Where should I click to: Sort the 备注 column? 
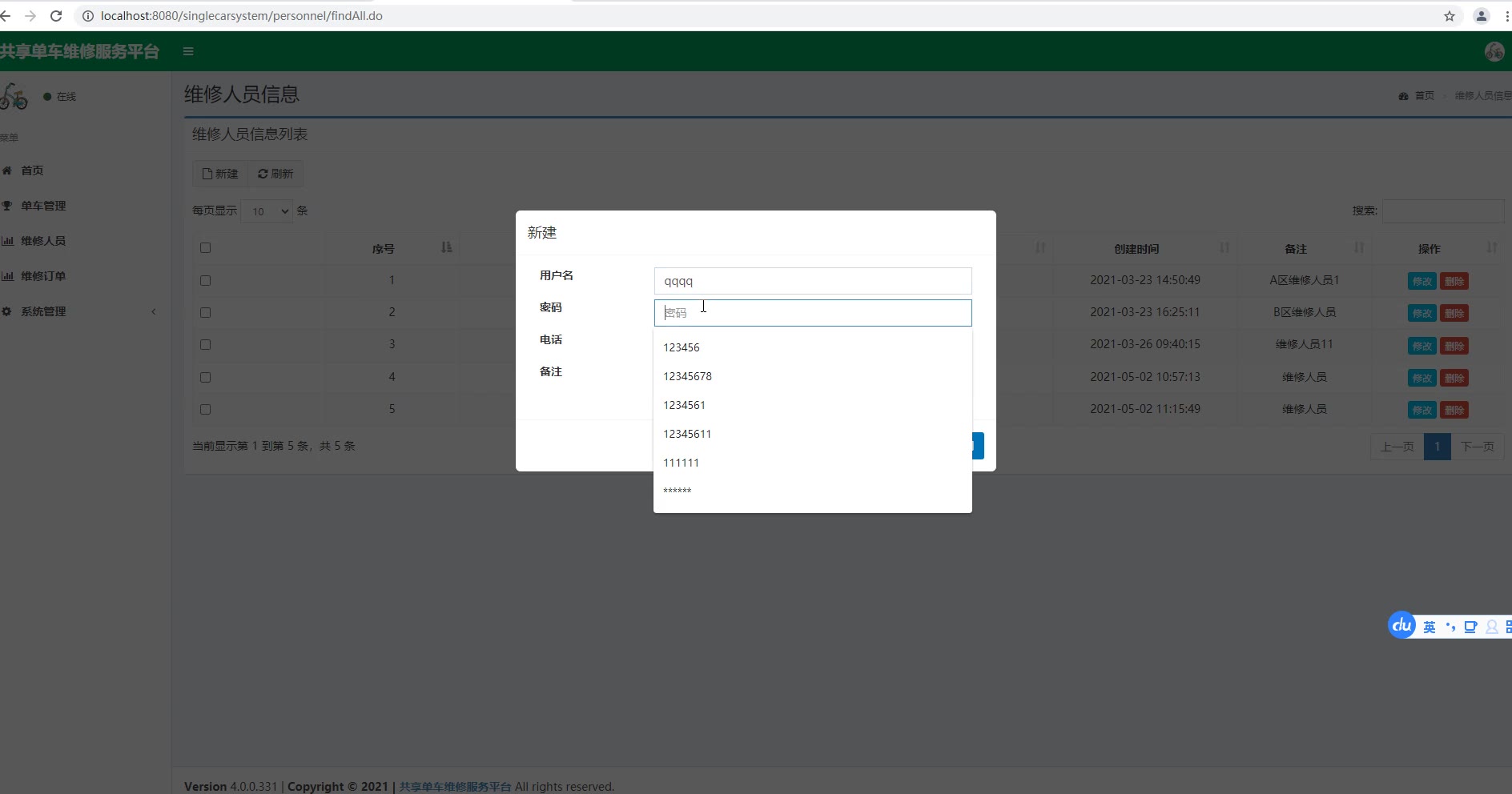tap(1359, 248)
